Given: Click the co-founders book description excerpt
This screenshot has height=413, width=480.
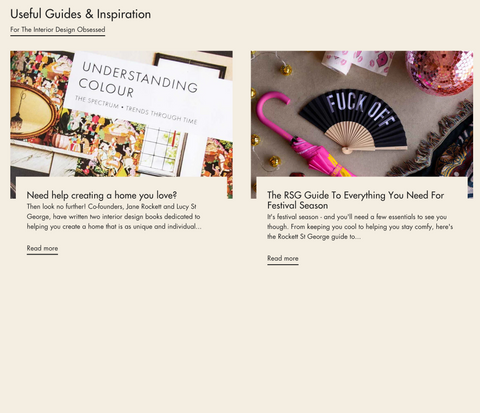Looking at the screenshot, I should pyautogui.click(x=114, y=216).
